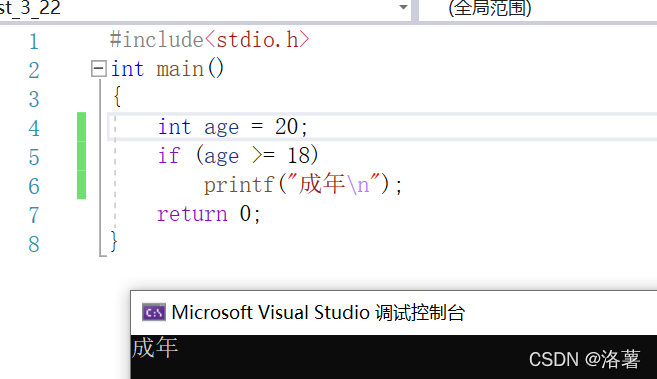Click the console icon in debug console title
The width and height of the screenshot is (657, 379).
click(154, 312)
